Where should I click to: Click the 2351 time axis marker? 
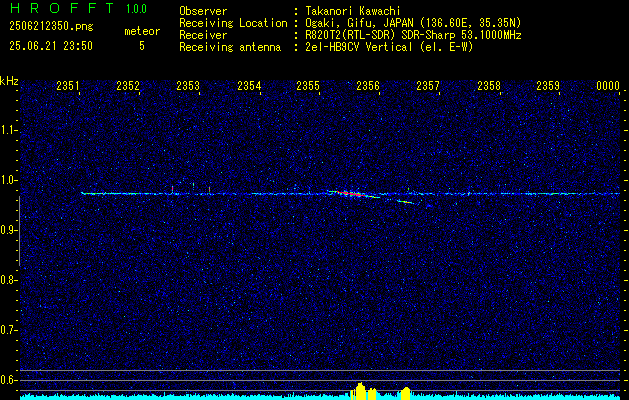pyautogui.click(x=68, y=85)
